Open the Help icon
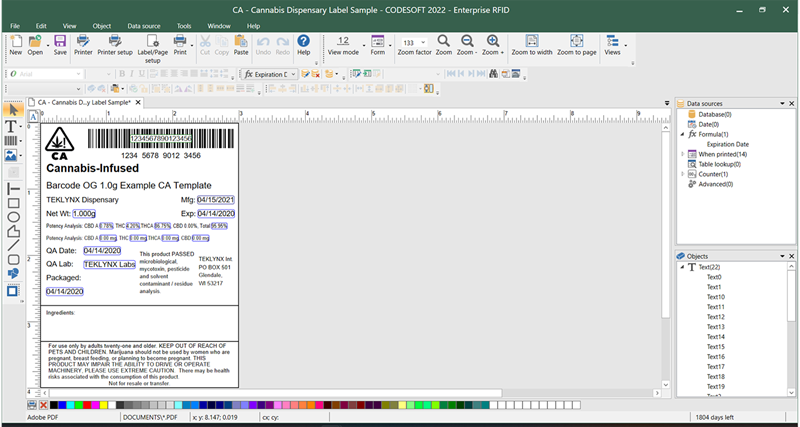 (304, 45)
